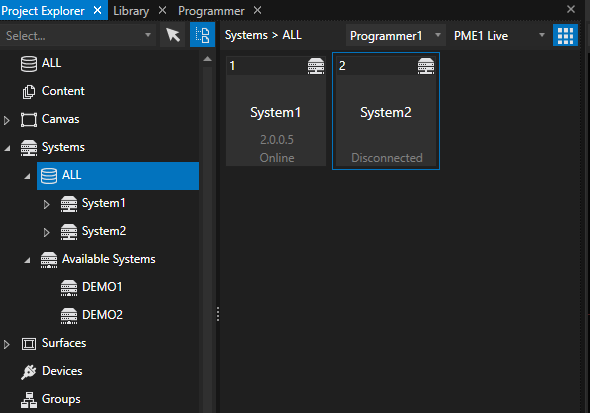Click the DEMO2 system icon
Screen dimensions: 590x413
point(69,316)
